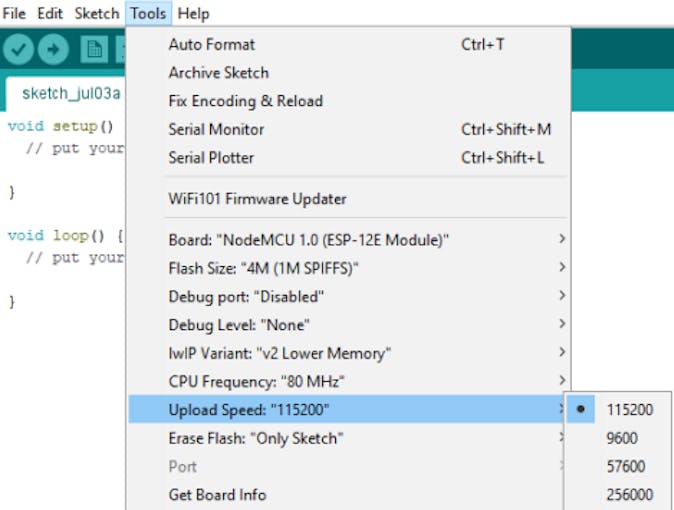Click the Upload arrow button
The image size is (674, 510).
pos(52,48)
